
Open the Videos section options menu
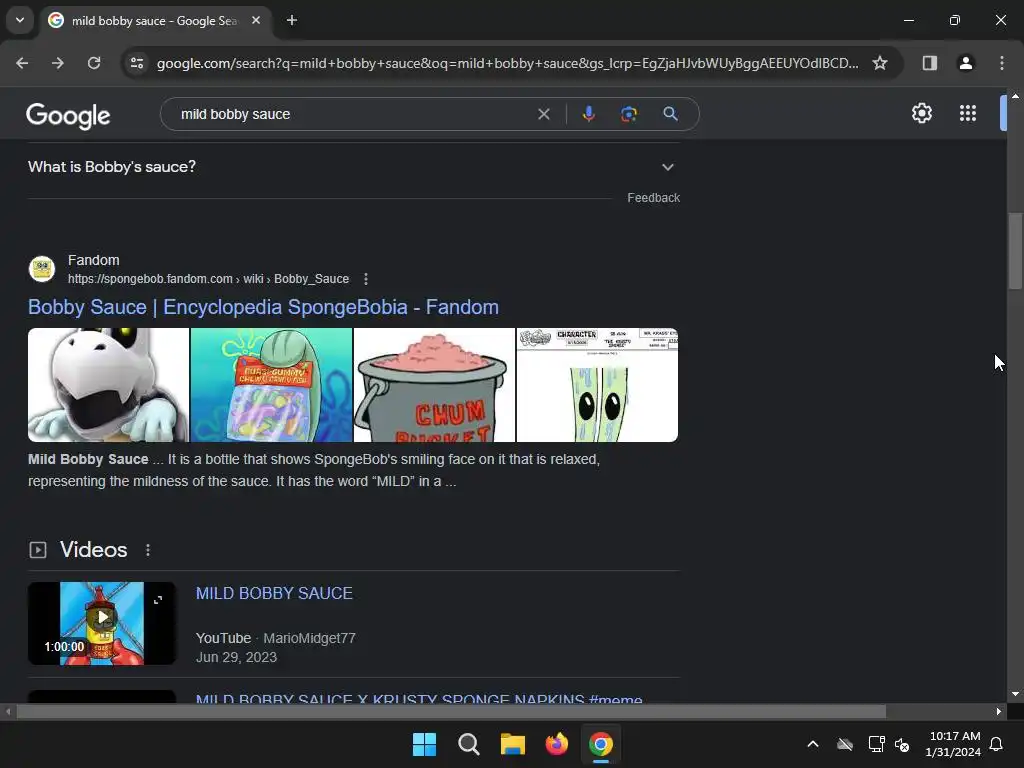tap(148, 550)
